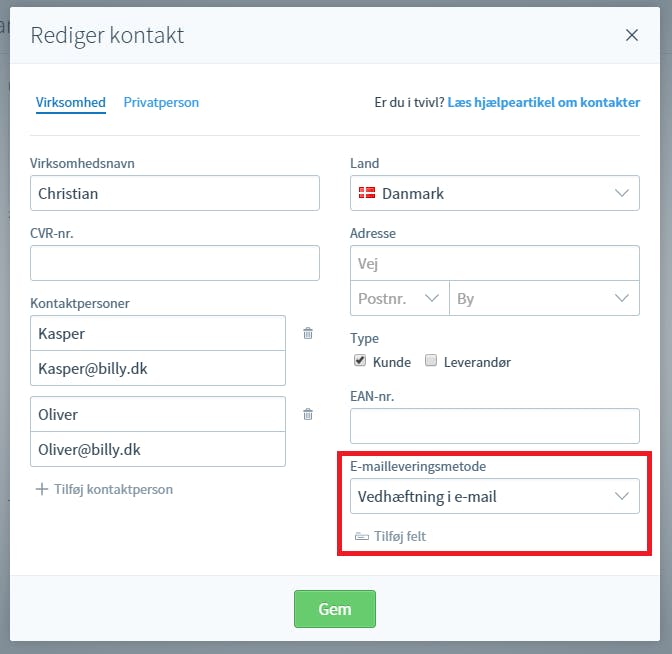Open E-mailleveringsmetode dropdown
The width and height of the screenshot is (672, 654).
[x=495, y=496]
